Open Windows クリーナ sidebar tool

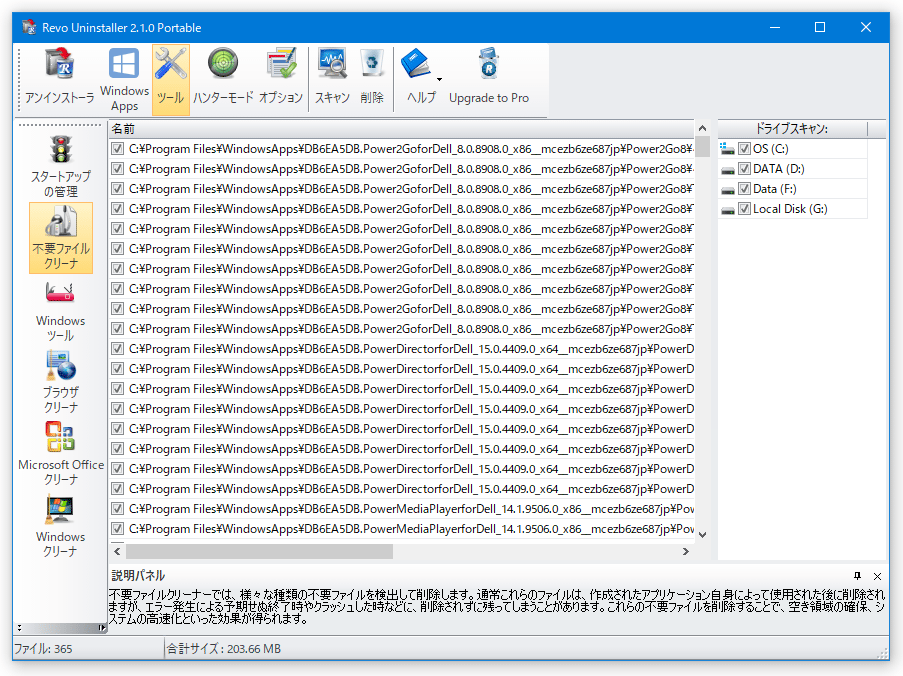60,526
